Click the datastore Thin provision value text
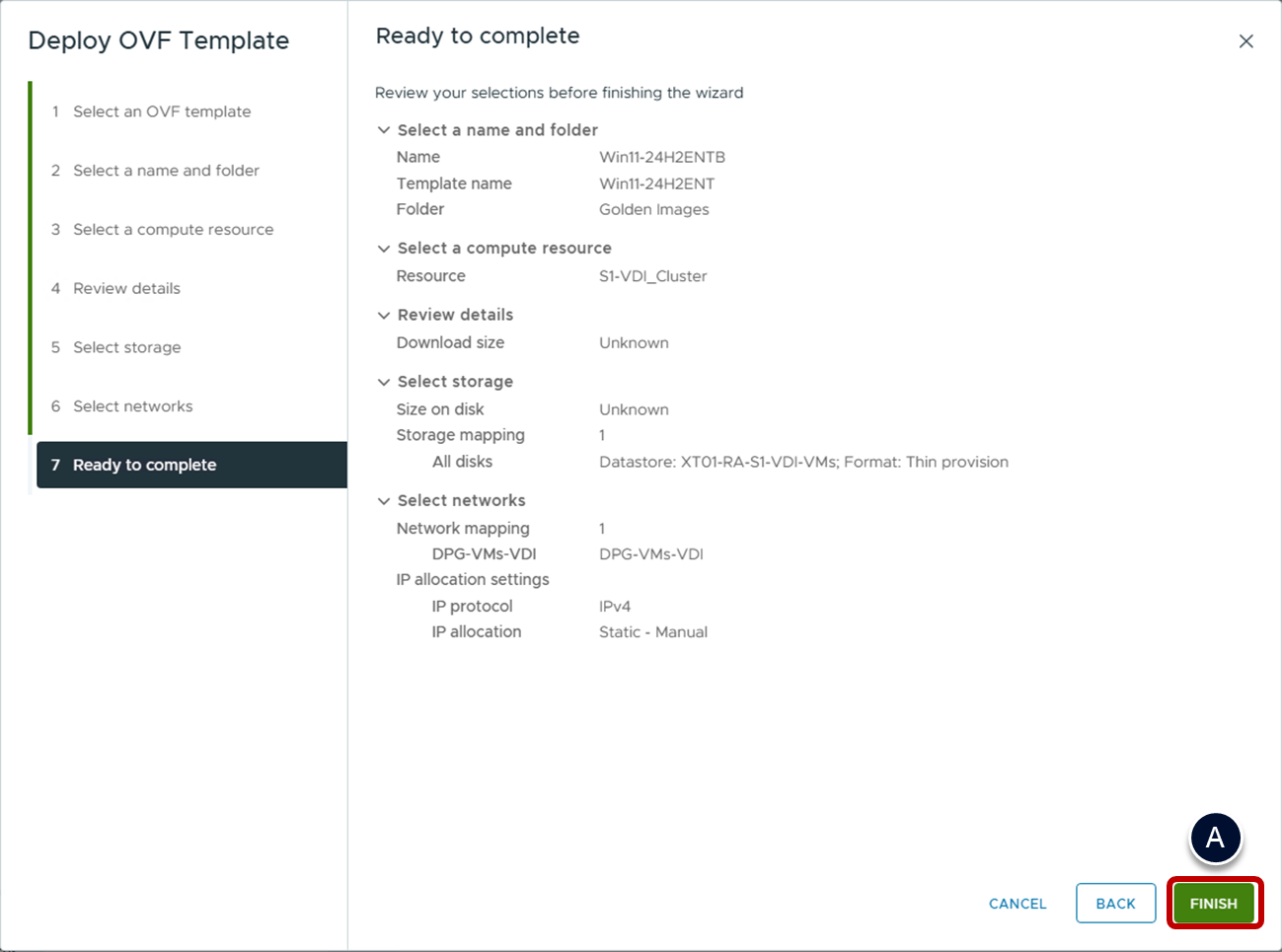 [803, 462]
